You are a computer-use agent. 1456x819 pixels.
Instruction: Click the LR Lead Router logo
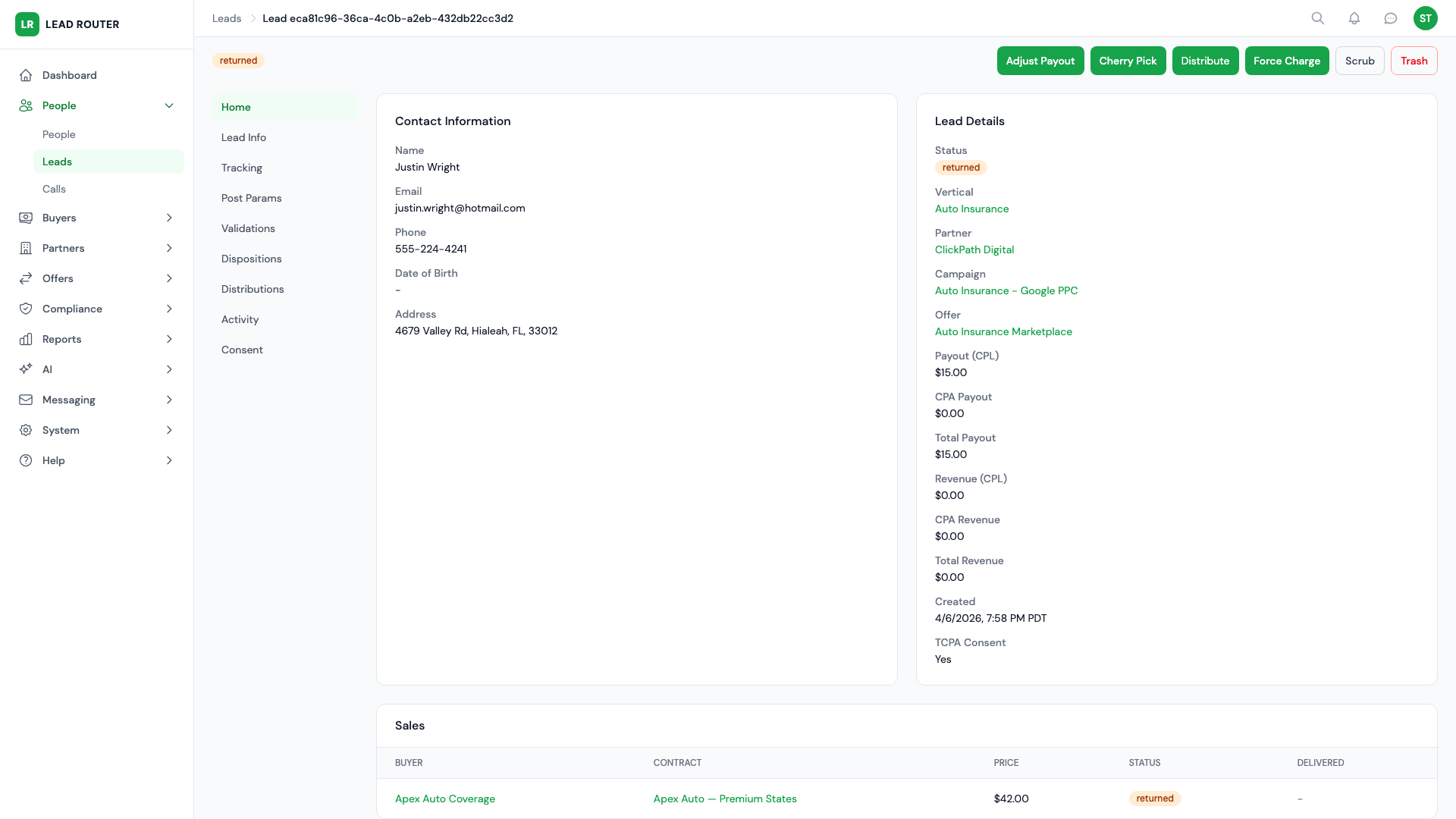[x=27, y=24]
